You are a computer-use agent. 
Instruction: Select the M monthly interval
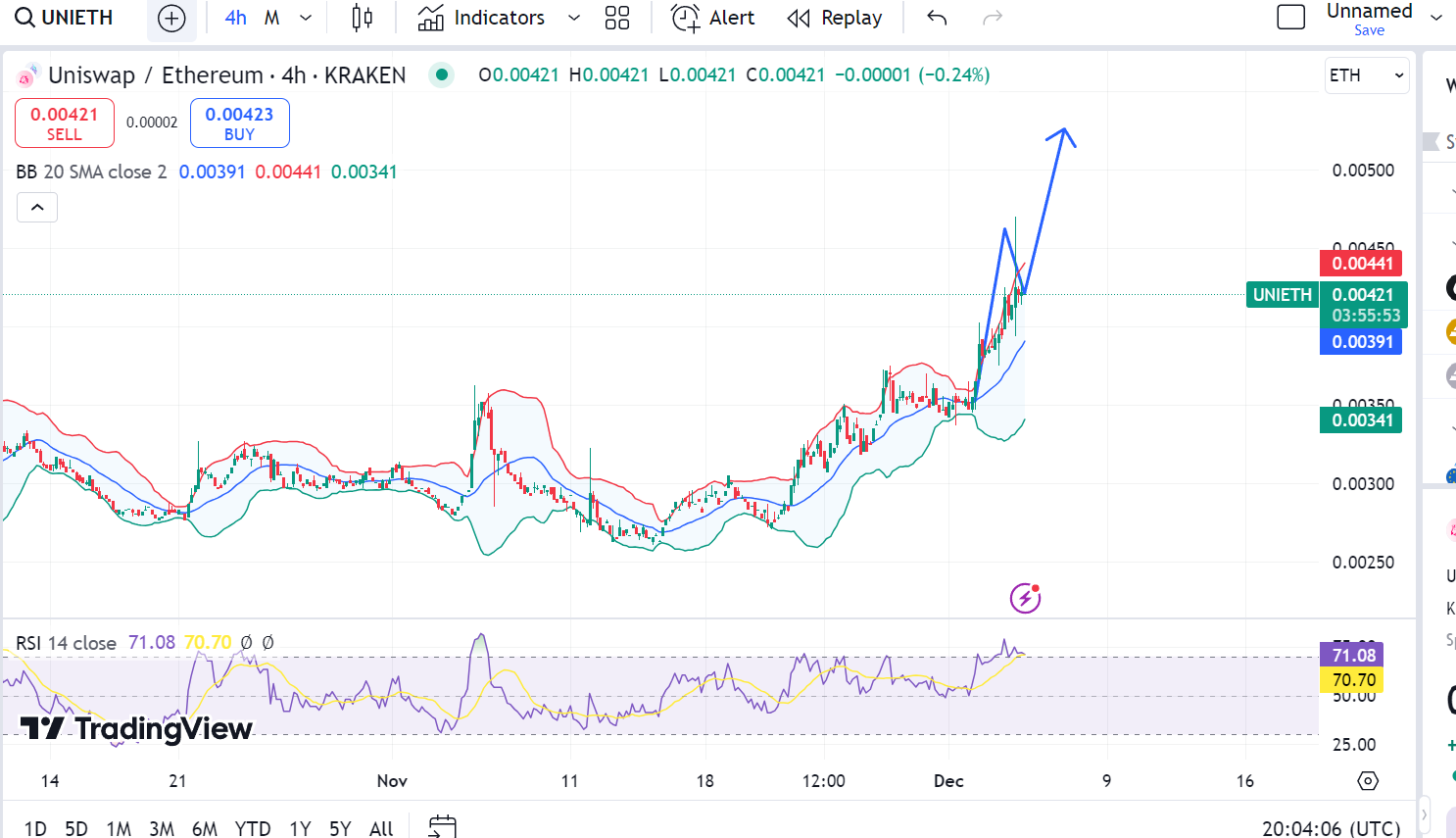[272, 18]
